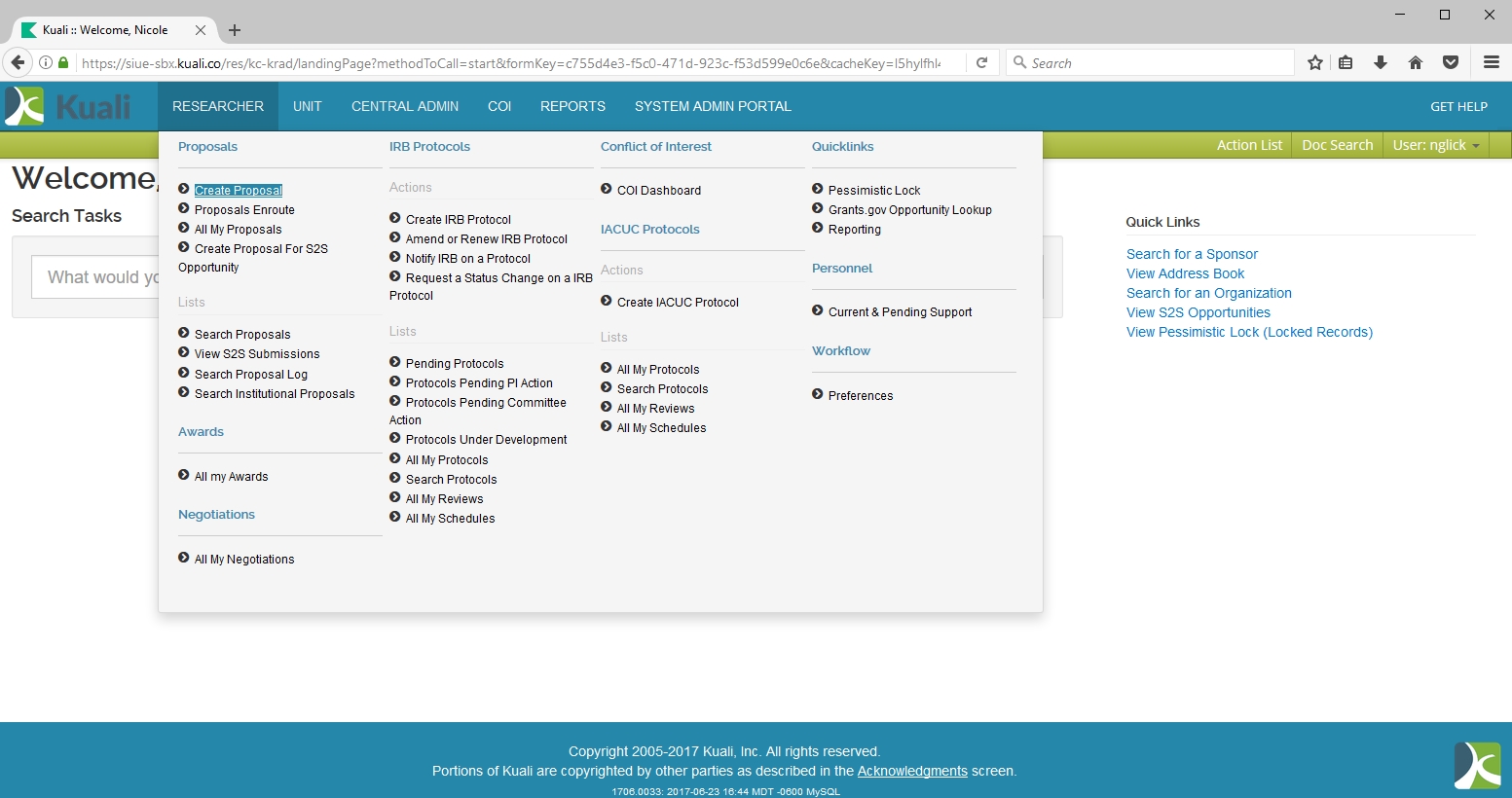Viewport: 1512px width, 798px height.
Task: Click the browser back arrow
Action: coord(18,63)
